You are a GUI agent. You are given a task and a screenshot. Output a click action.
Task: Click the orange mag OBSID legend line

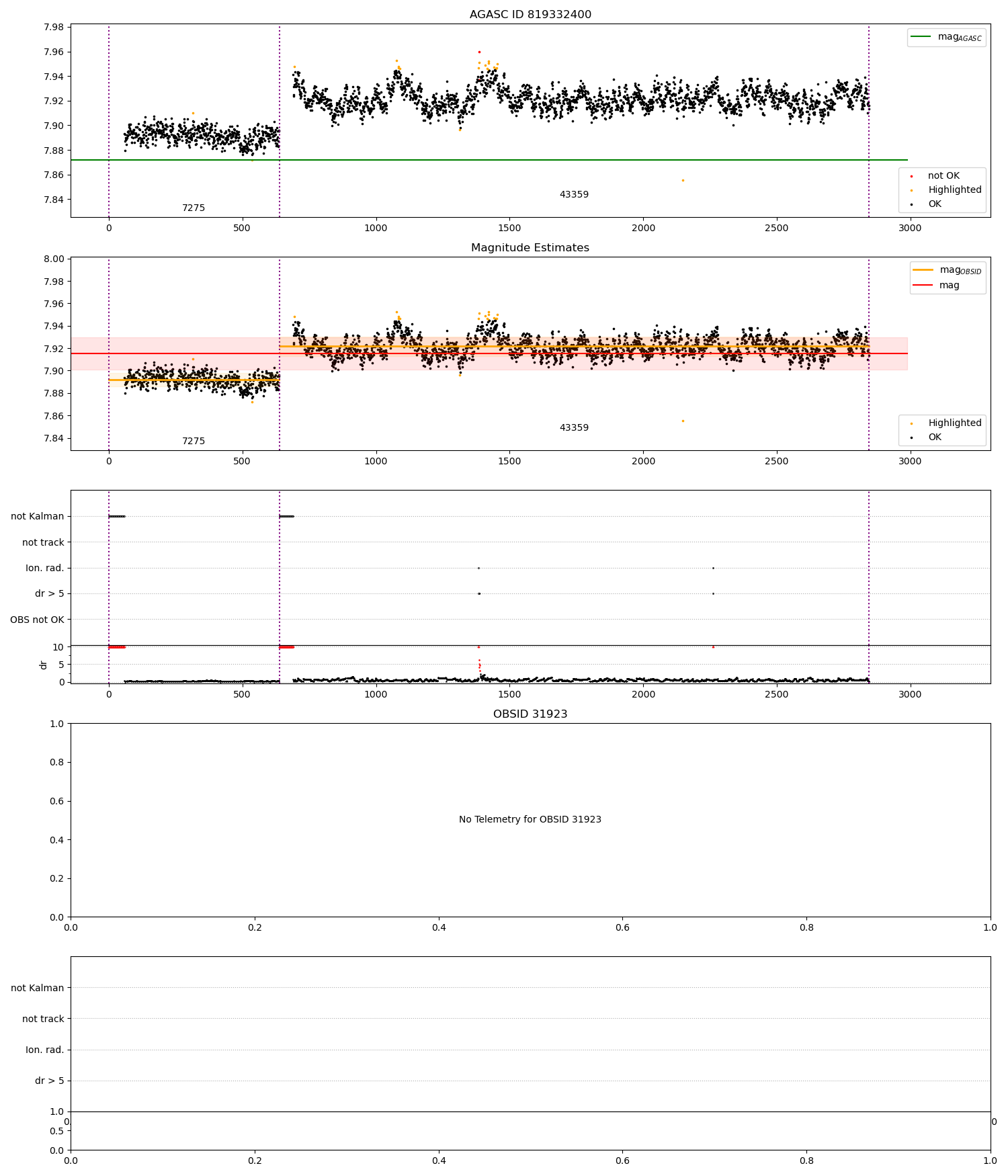[923, 270]
